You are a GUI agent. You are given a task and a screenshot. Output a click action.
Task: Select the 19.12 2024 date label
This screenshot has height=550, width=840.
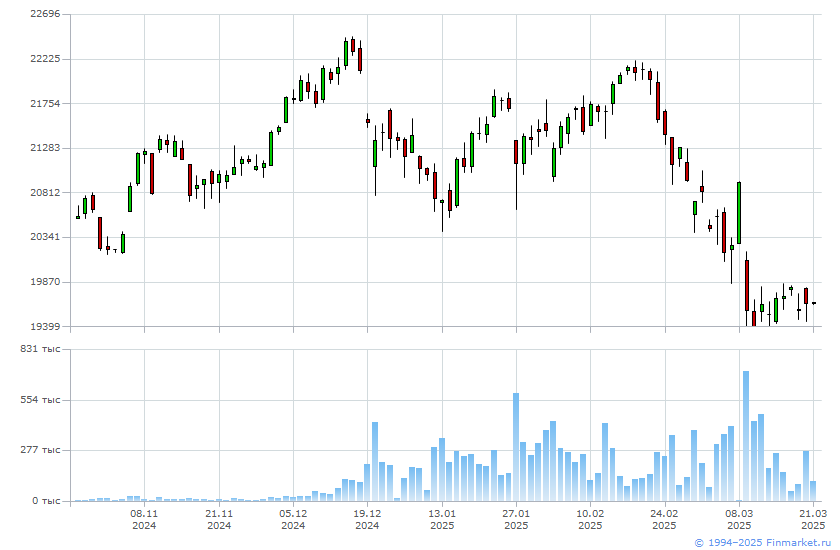pos(367,519)
